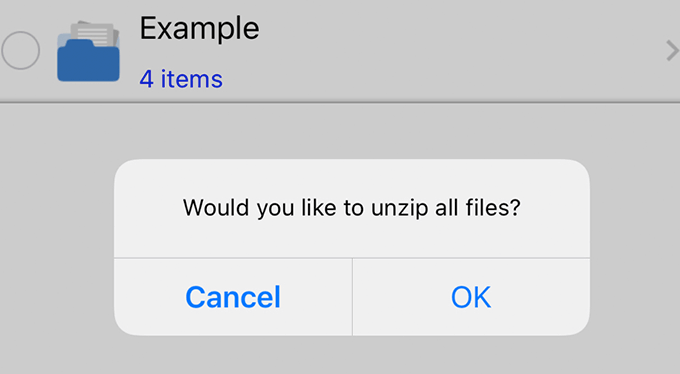
Task: Click the "Would you like to unzip" message
Action: pyautogui.click(x=352, y=207)
